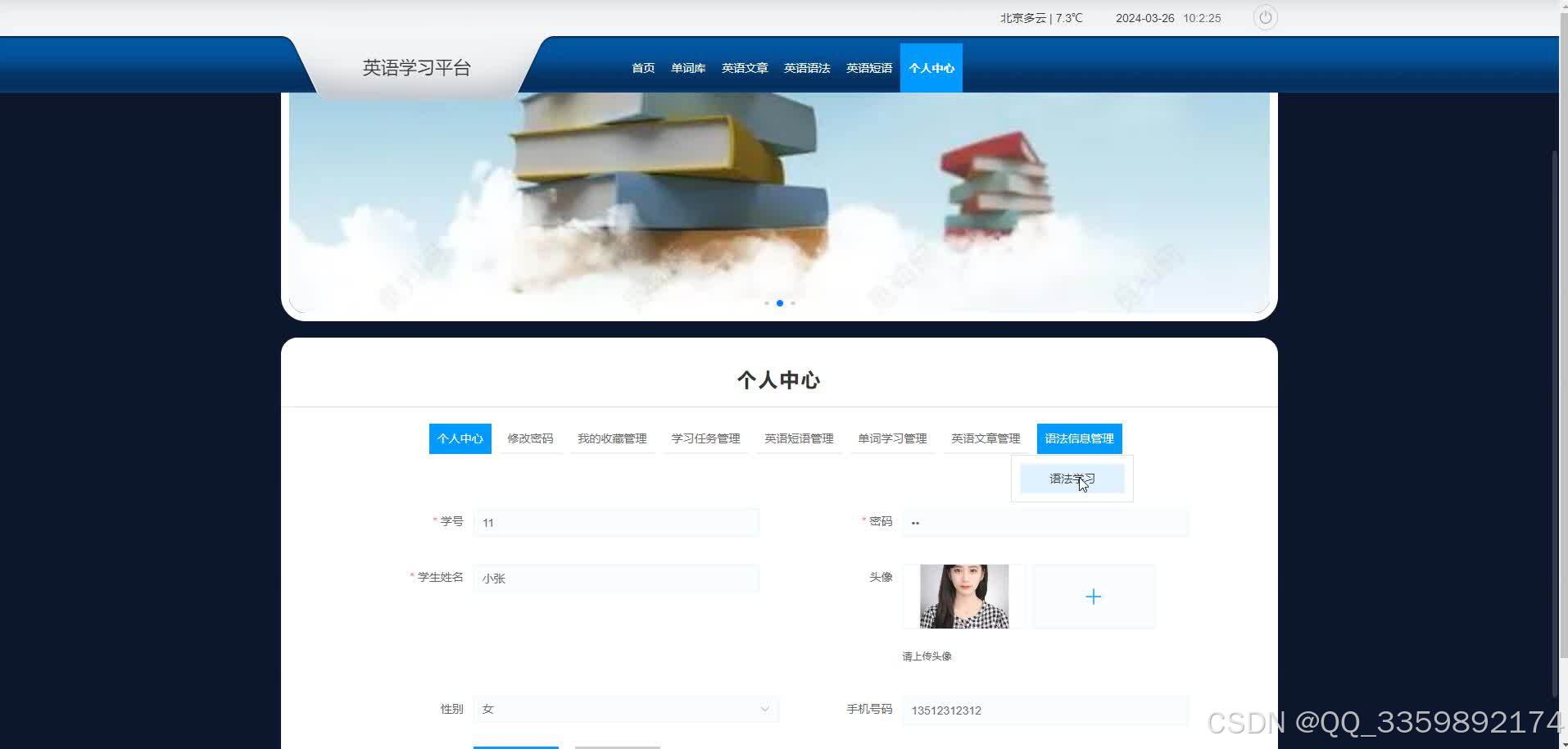The width and height of the screenshot is (1568, 749).
Task: Select 语法学习 from the open dropdown
Action: [x=1072, y=478]
